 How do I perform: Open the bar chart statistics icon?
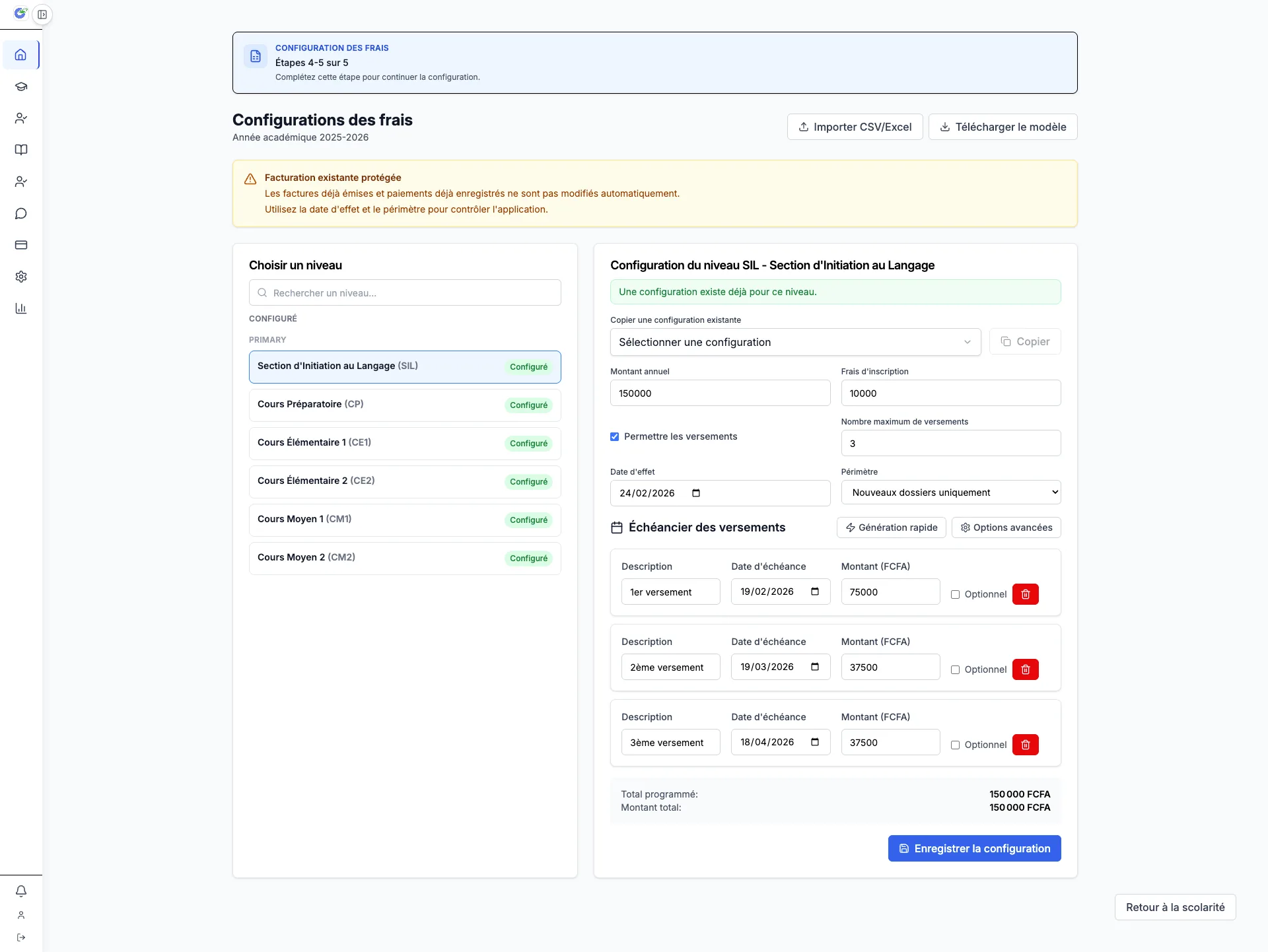[21, 308]
